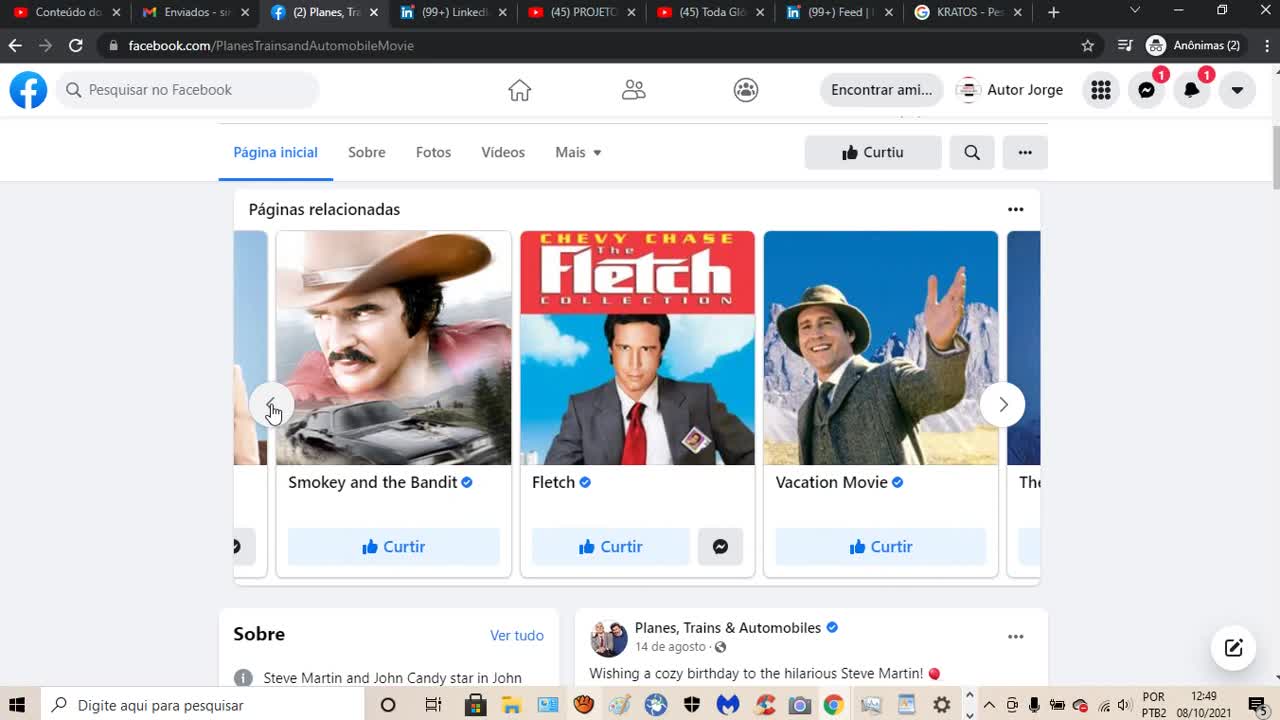
Task: Like the Fletch page
Action: coord(611,547)
